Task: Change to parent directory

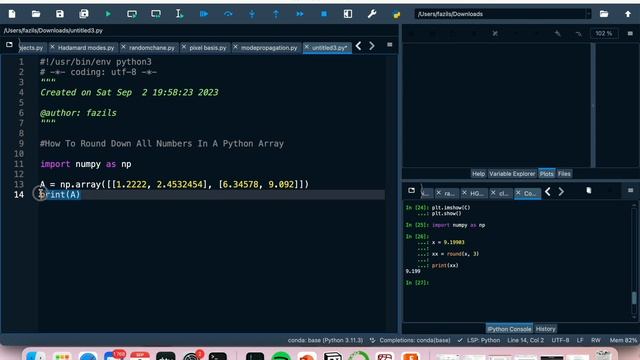Action: [x=628, y=14]
